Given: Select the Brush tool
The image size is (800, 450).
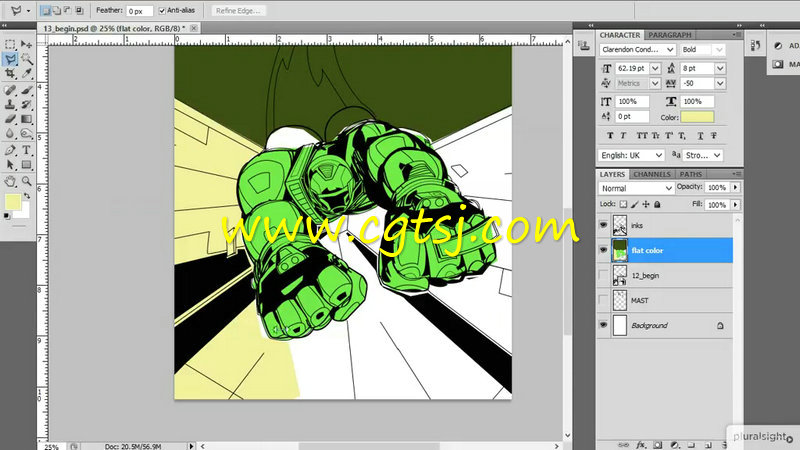Looking at the screenshot, I should tap(27, 90).
